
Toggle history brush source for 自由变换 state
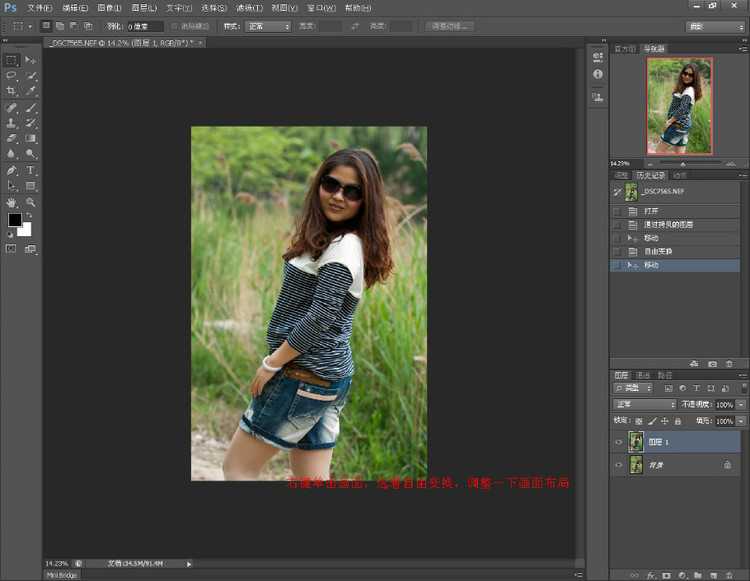[617, 252]
